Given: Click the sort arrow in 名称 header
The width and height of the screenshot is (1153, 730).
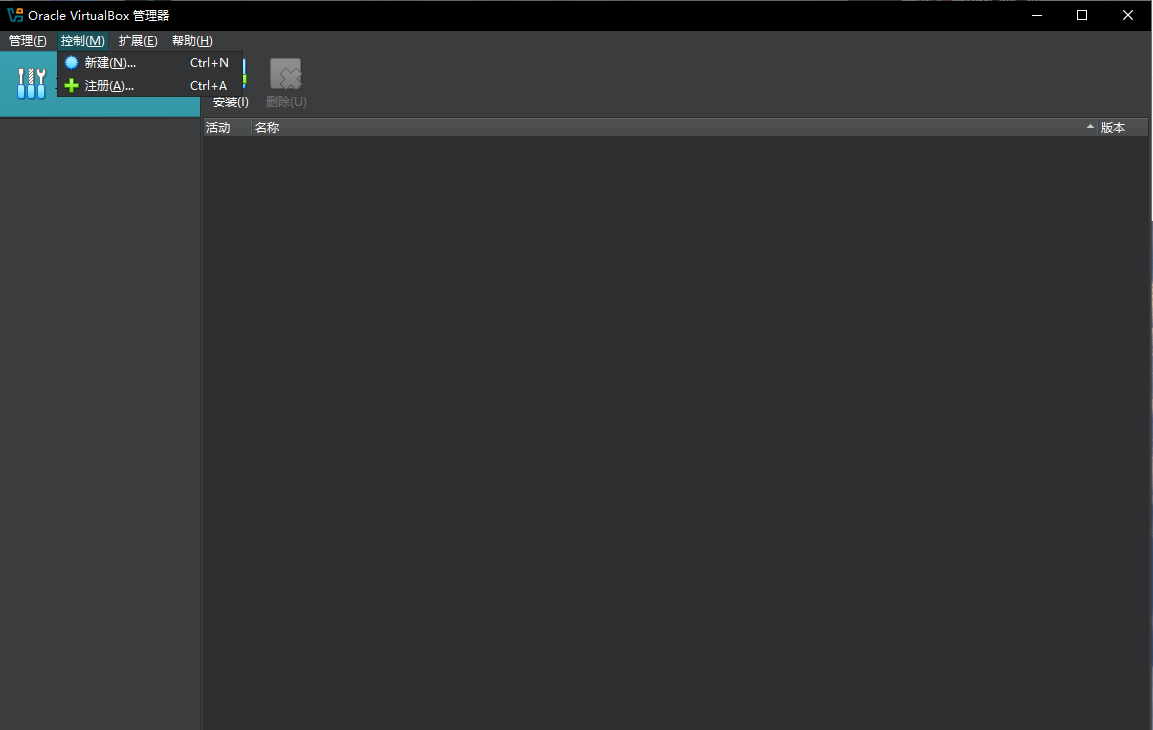Looking at the screenshot, I should [1090, 126].
